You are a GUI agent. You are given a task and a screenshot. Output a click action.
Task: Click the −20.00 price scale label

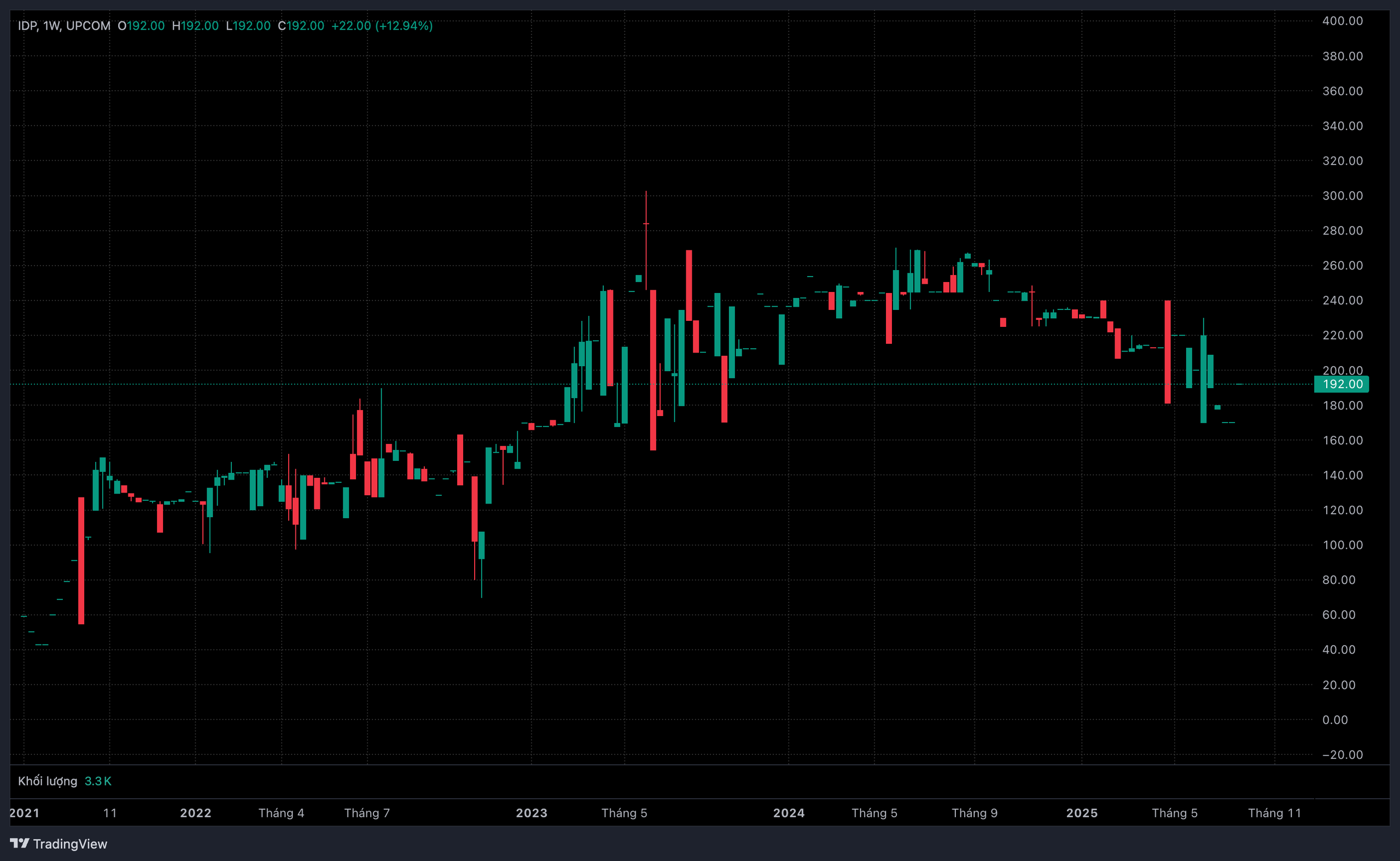click(1342, 755)
